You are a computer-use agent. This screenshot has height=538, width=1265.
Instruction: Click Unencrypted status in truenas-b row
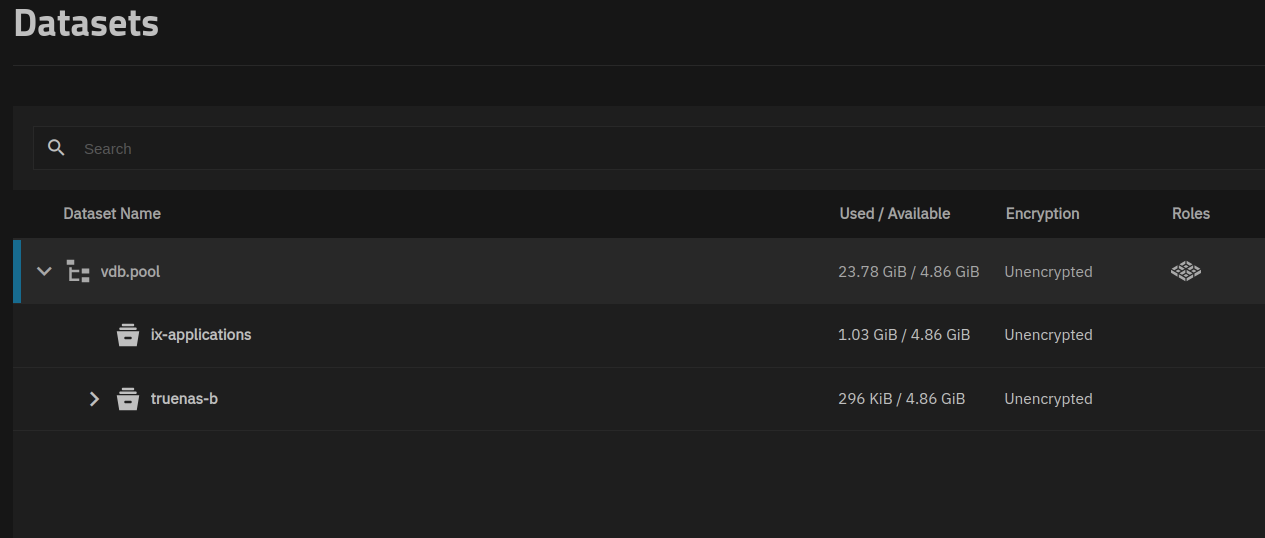pyautogui.click(x=1048, y=399)
